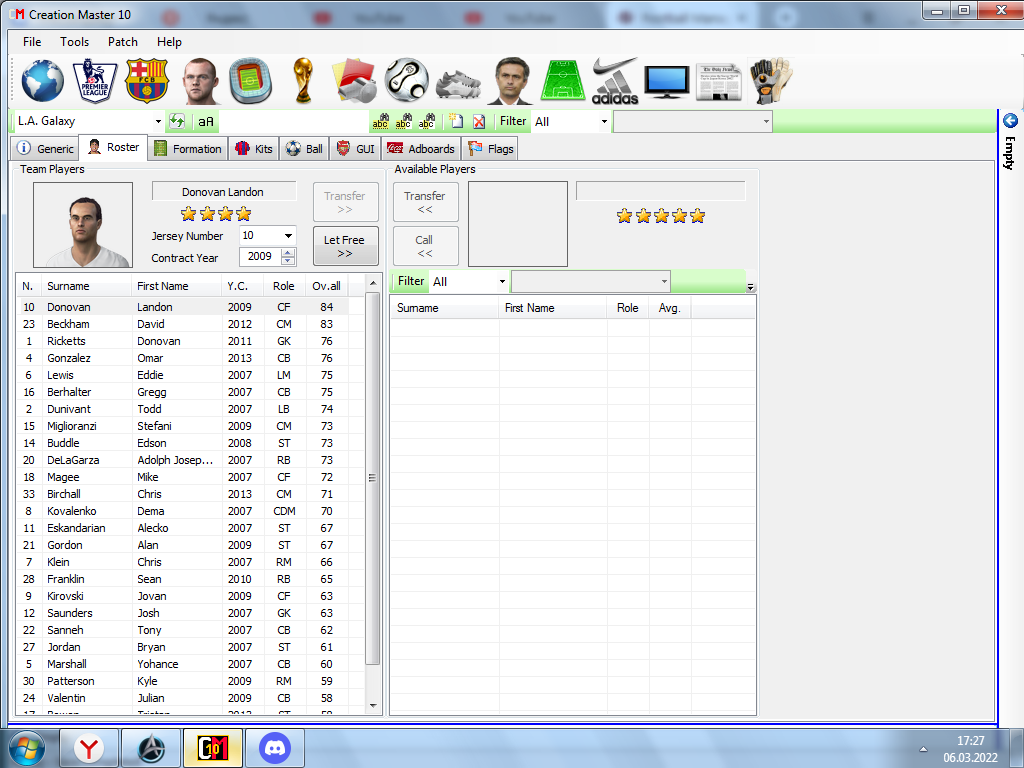Open the stadiums editor icon
Screen dimensions: 1024x768
coord(251,82)
